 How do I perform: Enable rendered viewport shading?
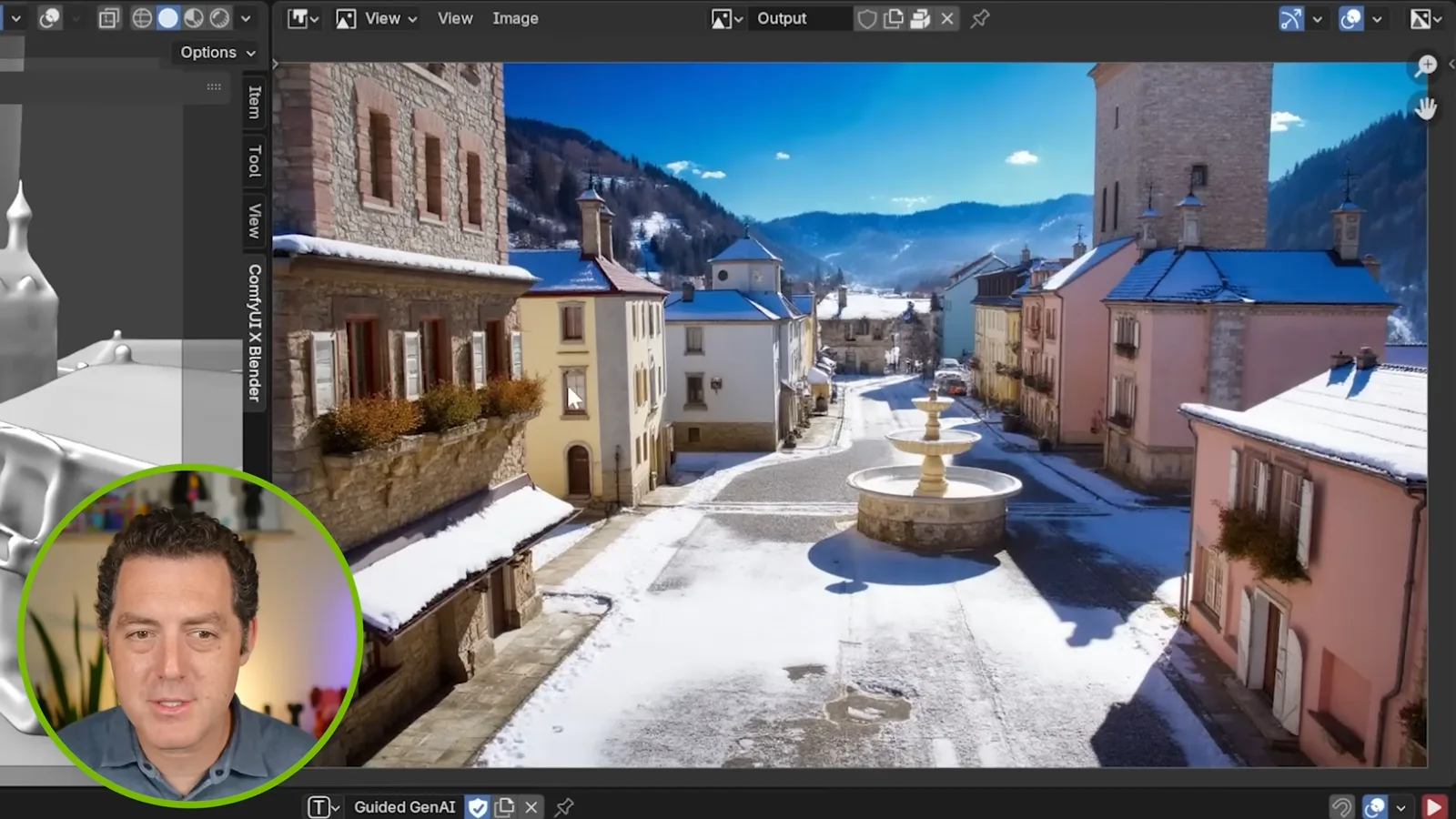point(220,18)
